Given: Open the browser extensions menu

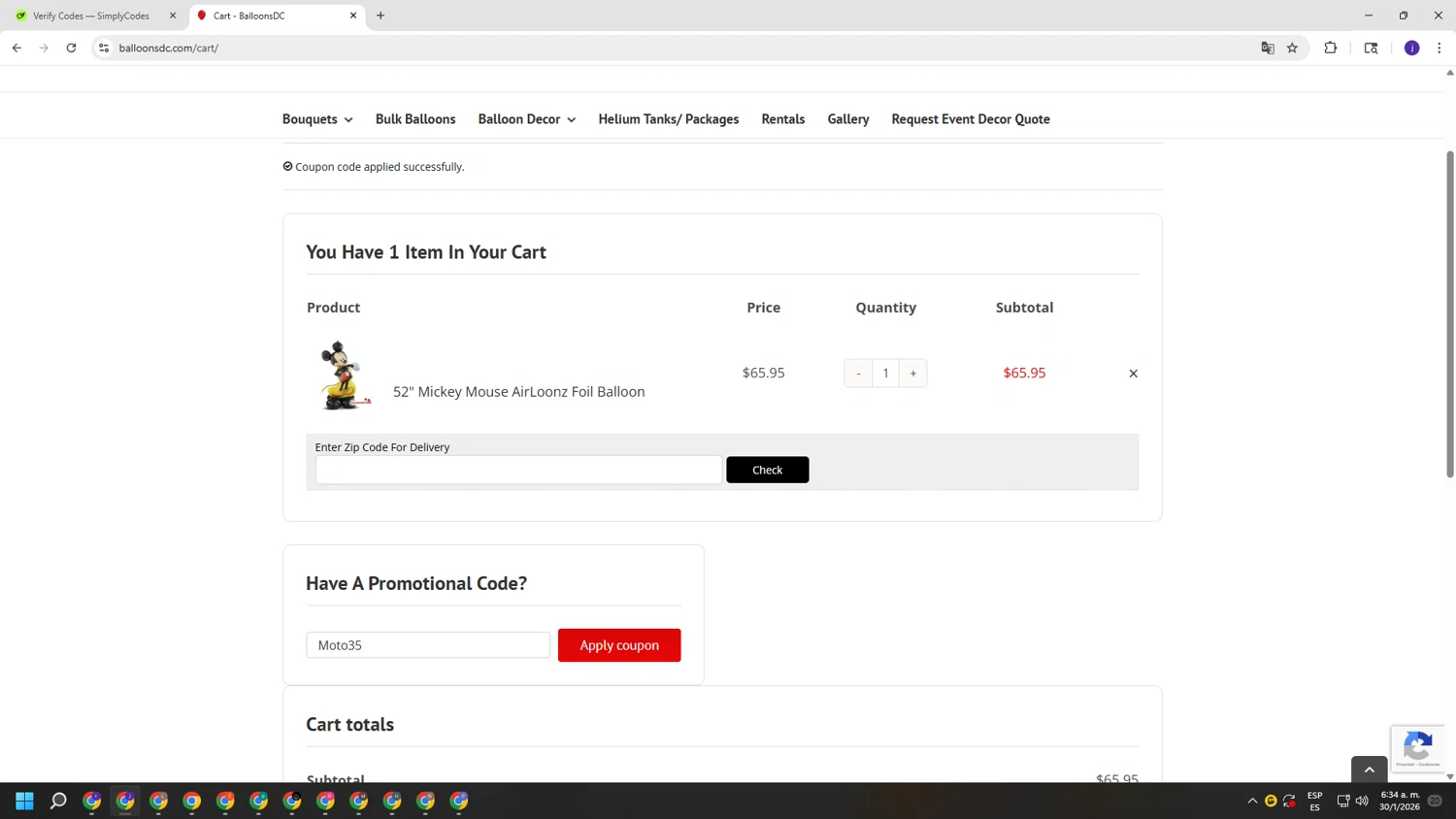Looking at the screenshot, I should [x=1330, y=48].
